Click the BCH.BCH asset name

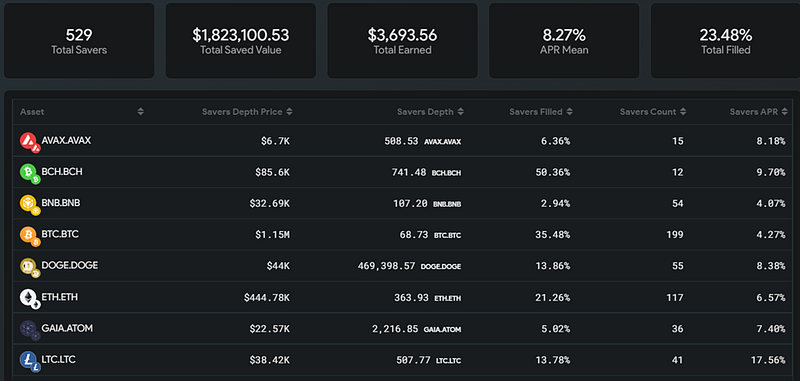coord(62,171)
